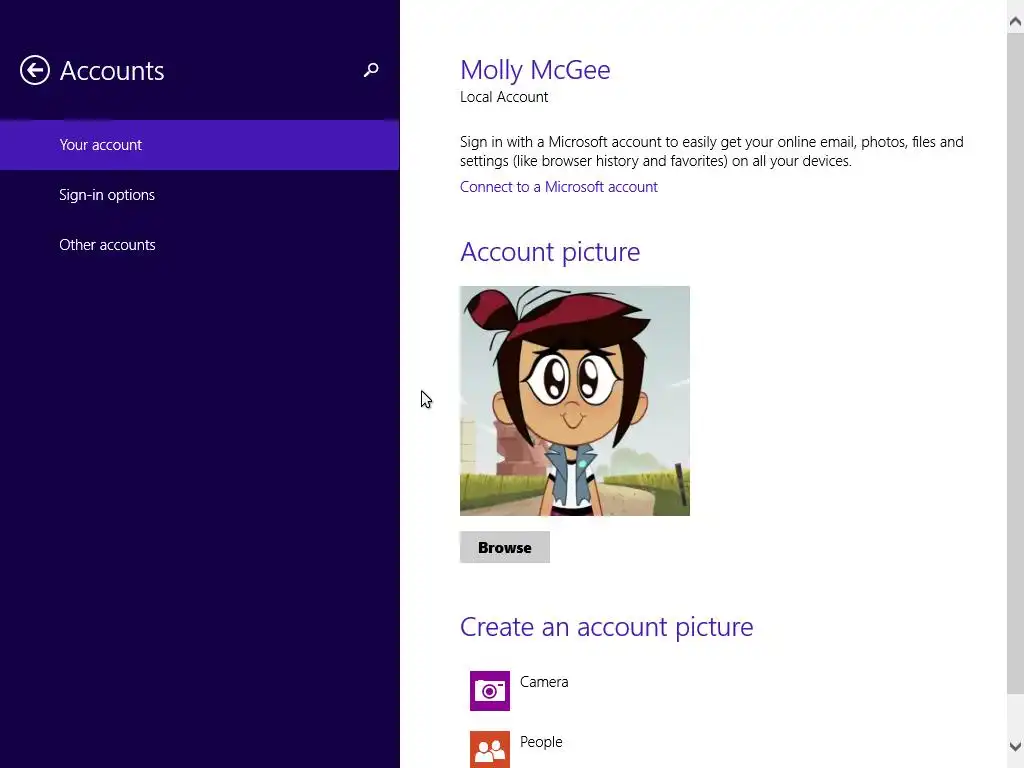Switch to Sign-in options

pyautogui.click(x=200, y=195)
